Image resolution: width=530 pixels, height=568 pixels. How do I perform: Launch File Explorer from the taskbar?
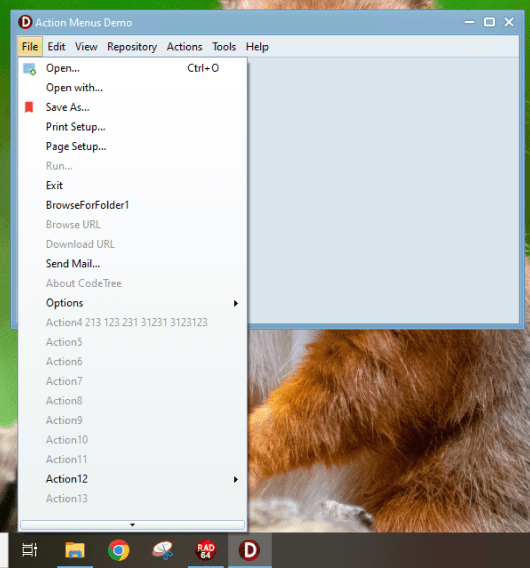click(75, 550)
